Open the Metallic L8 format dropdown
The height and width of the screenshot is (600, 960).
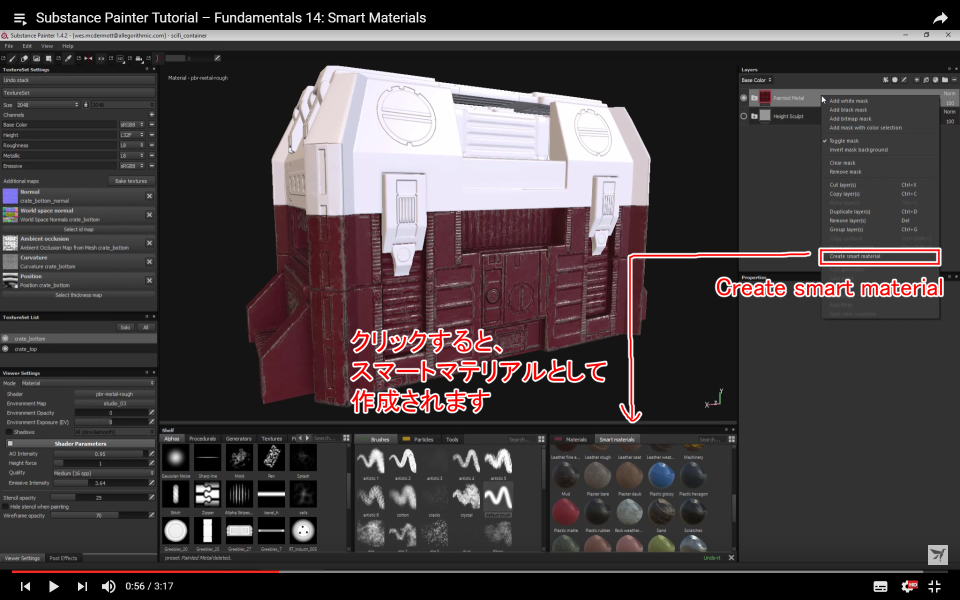point(132,156)
